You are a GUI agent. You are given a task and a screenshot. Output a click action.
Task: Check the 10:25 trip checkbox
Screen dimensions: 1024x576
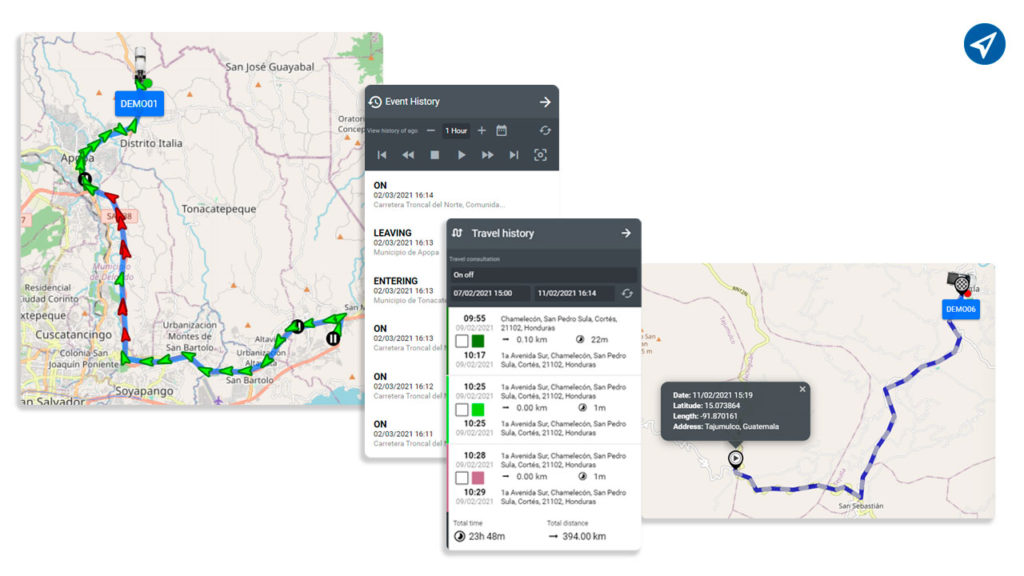(x=462, y=409)
